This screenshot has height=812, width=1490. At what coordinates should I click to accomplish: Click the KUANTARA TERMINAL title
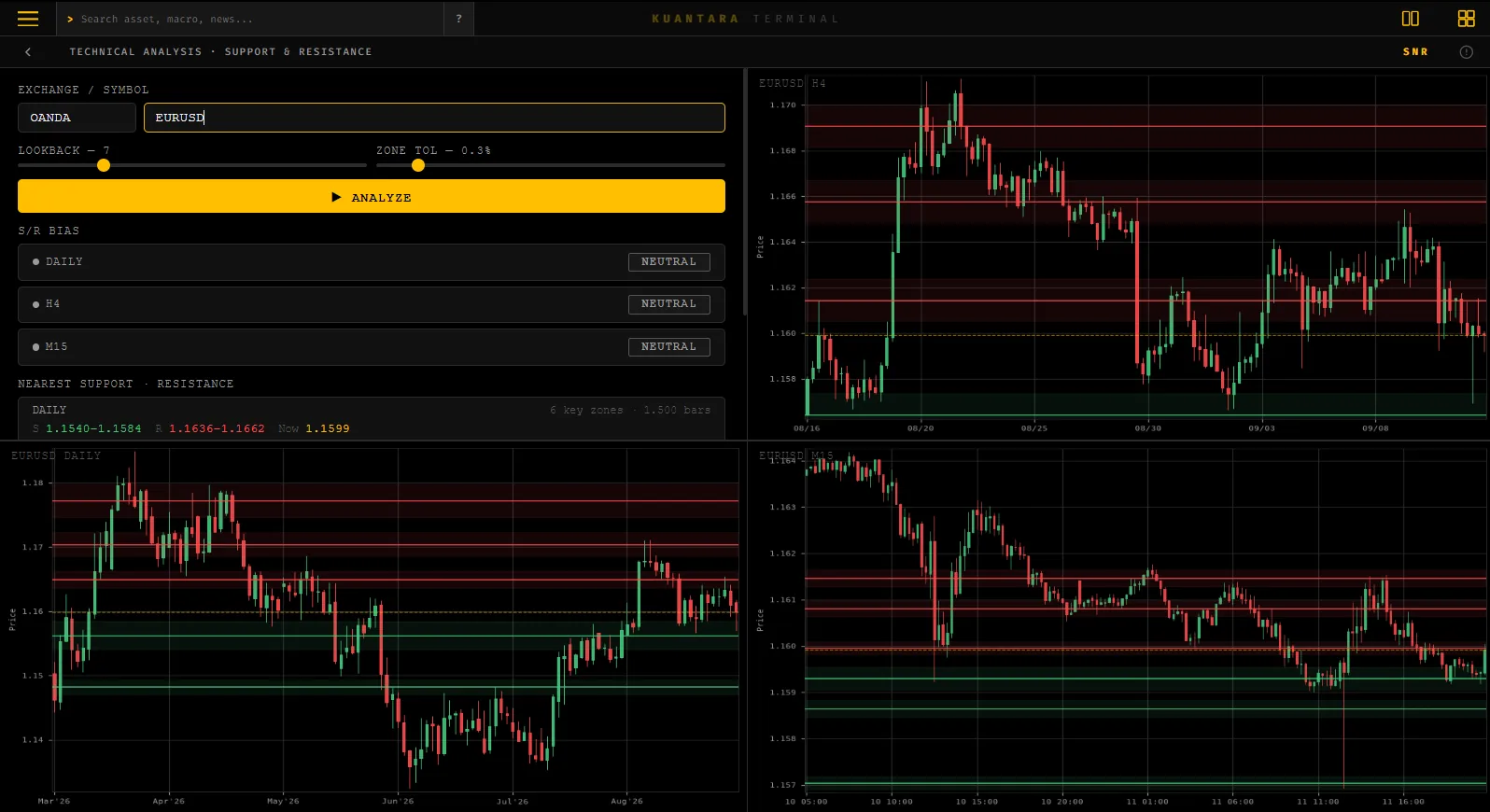745,19
